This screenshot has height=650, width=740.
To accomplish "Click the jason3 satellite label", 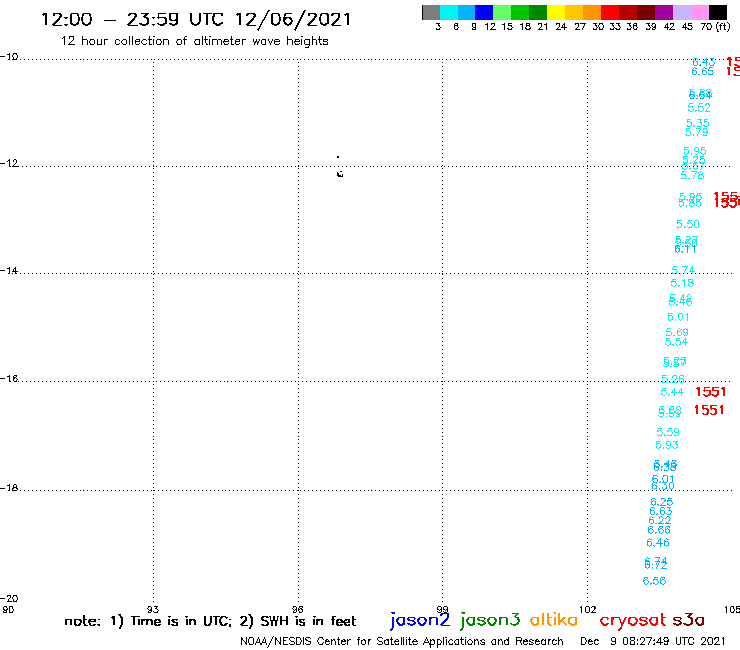I will [x=490, y=620].
